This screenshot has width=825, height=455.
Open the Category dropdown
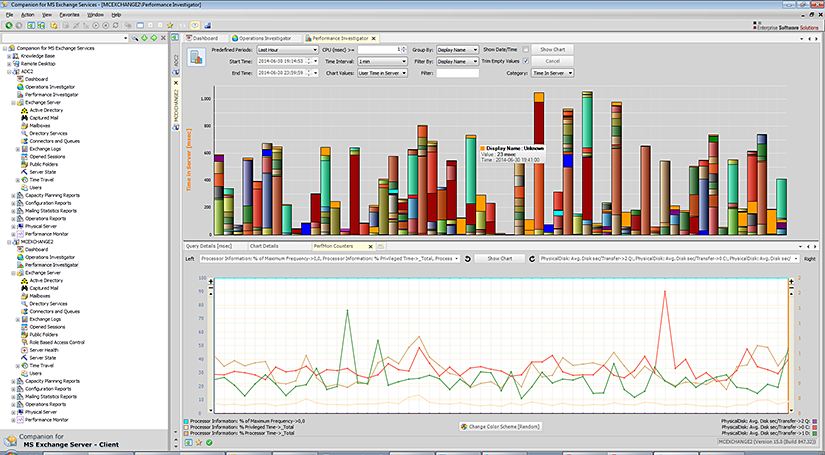(552, 73)
